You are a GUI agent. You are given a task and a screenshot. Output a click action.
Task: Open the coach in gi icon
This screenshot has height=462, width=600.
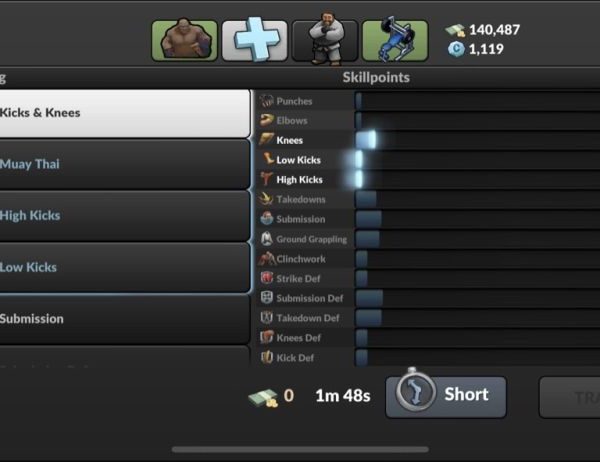coord(325,39)
